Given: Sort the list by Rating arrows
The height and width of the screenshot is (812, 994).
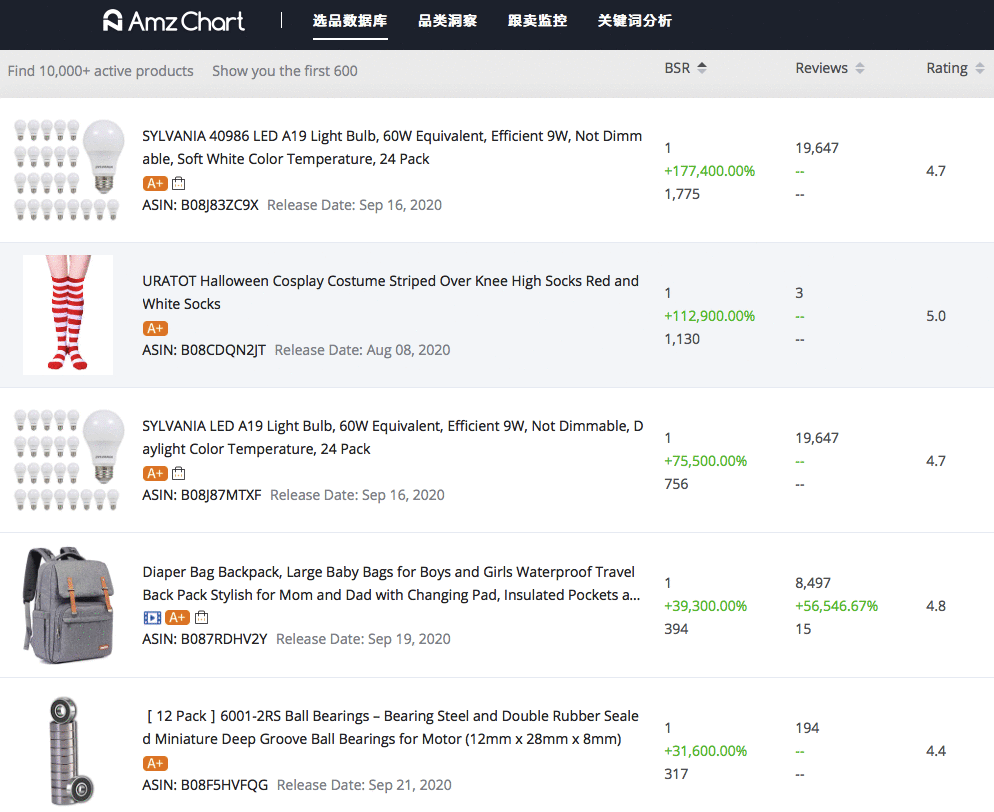Looking at the screenshot, I should [x=979, y=68].
